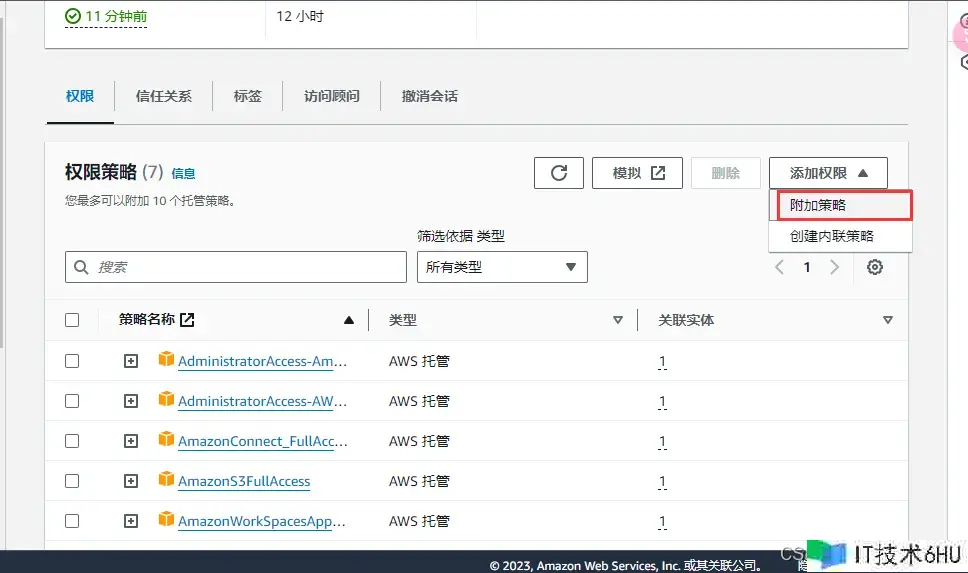Choose 创建内联策略 from the menu

(840, 236)
